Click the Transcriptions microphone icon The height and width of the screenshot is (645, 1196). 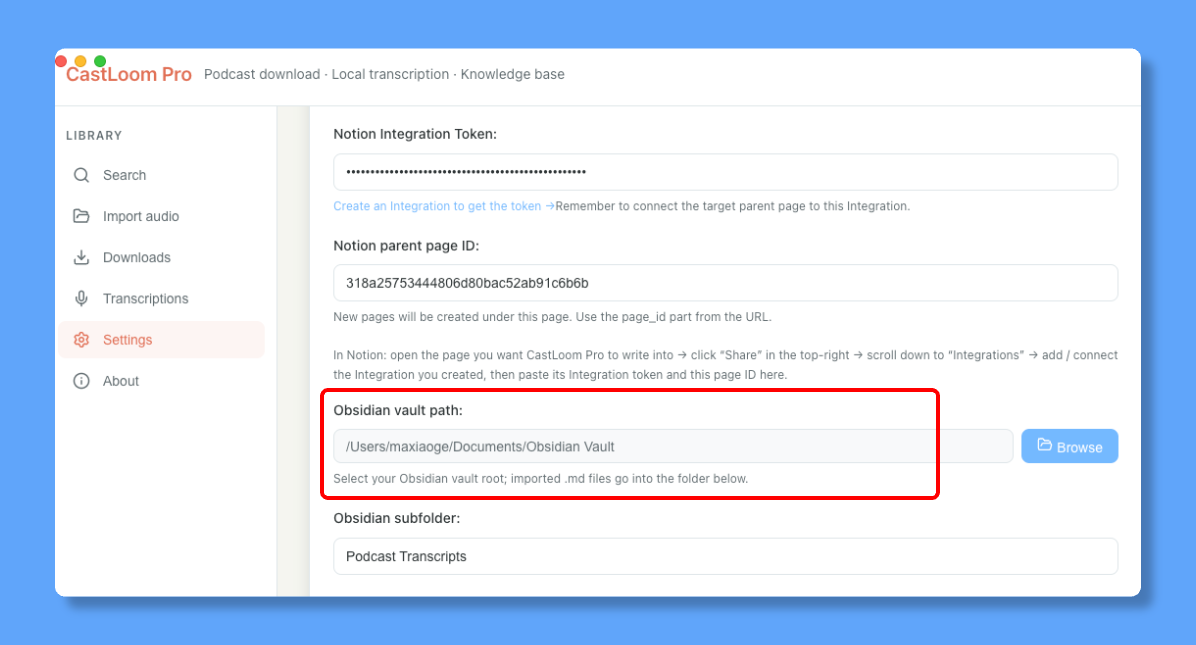point(82,299)
